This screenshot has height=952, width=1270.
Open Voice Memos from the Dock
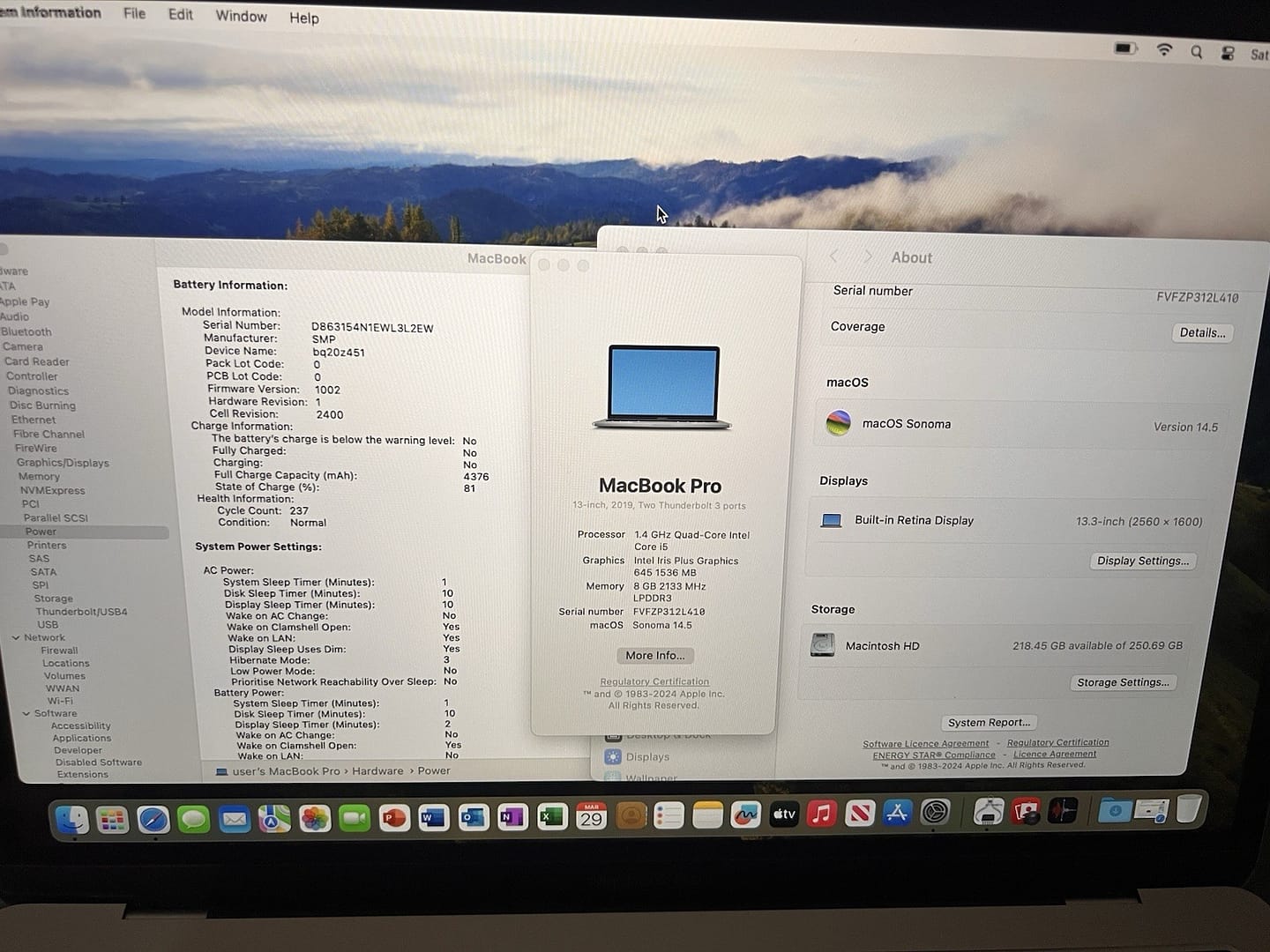[1063, 810]
